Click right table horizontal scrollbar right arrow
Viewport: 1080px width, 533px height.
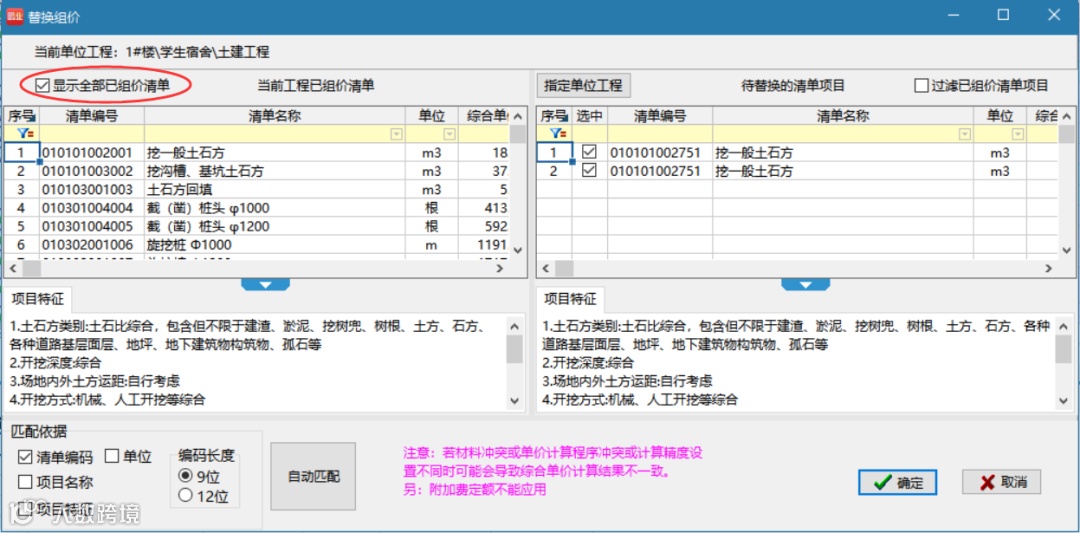coord(1048,268)
